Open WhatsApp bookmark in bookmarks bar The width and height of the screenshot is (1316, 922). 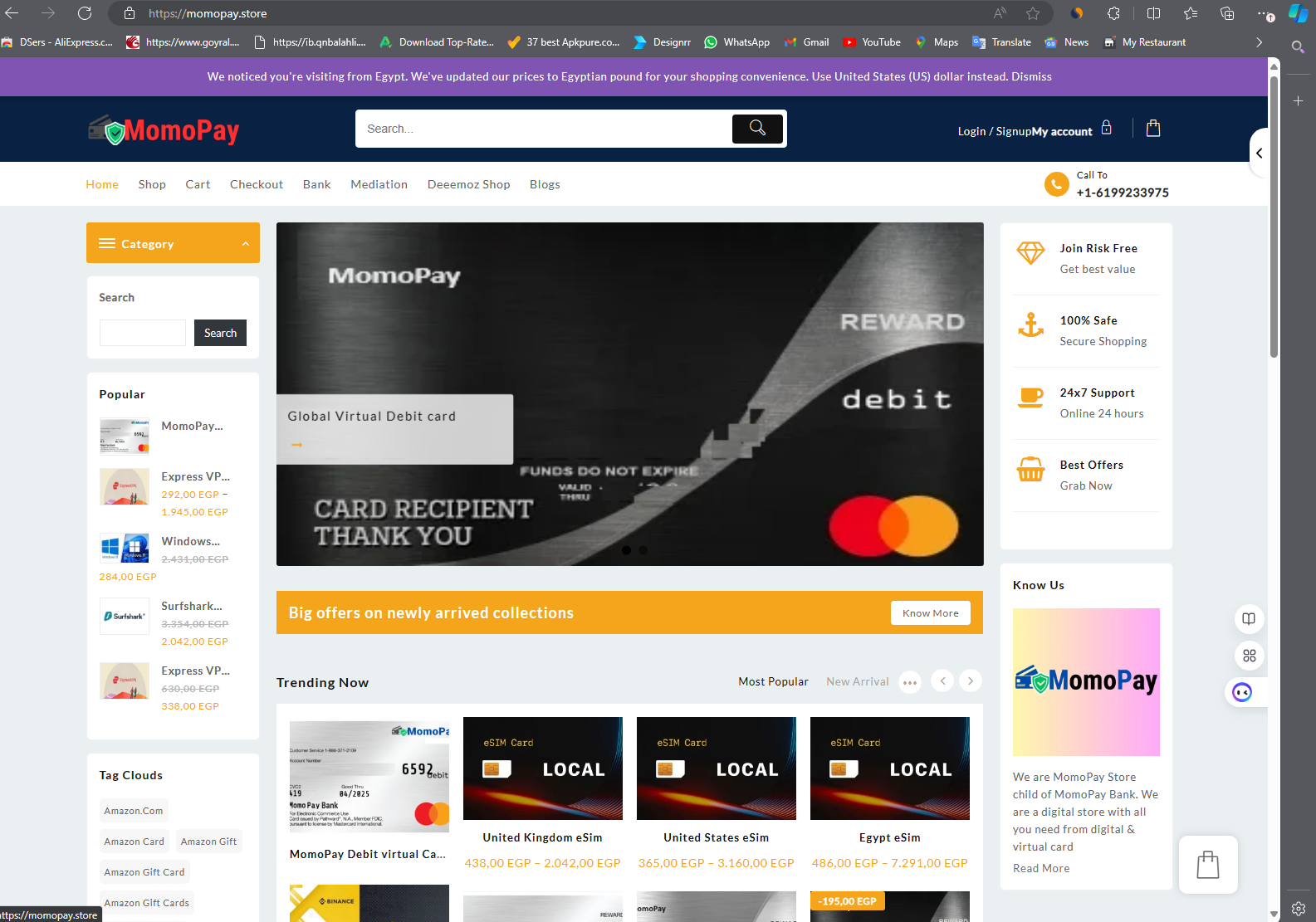[737, 42]
